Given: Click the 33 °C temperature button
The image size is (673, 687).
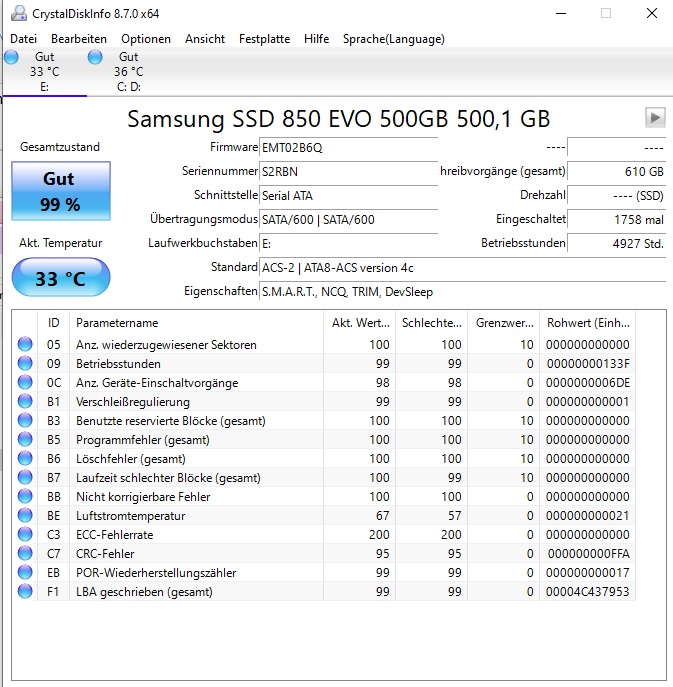Looking at the screenshot, I should [60, 278].
